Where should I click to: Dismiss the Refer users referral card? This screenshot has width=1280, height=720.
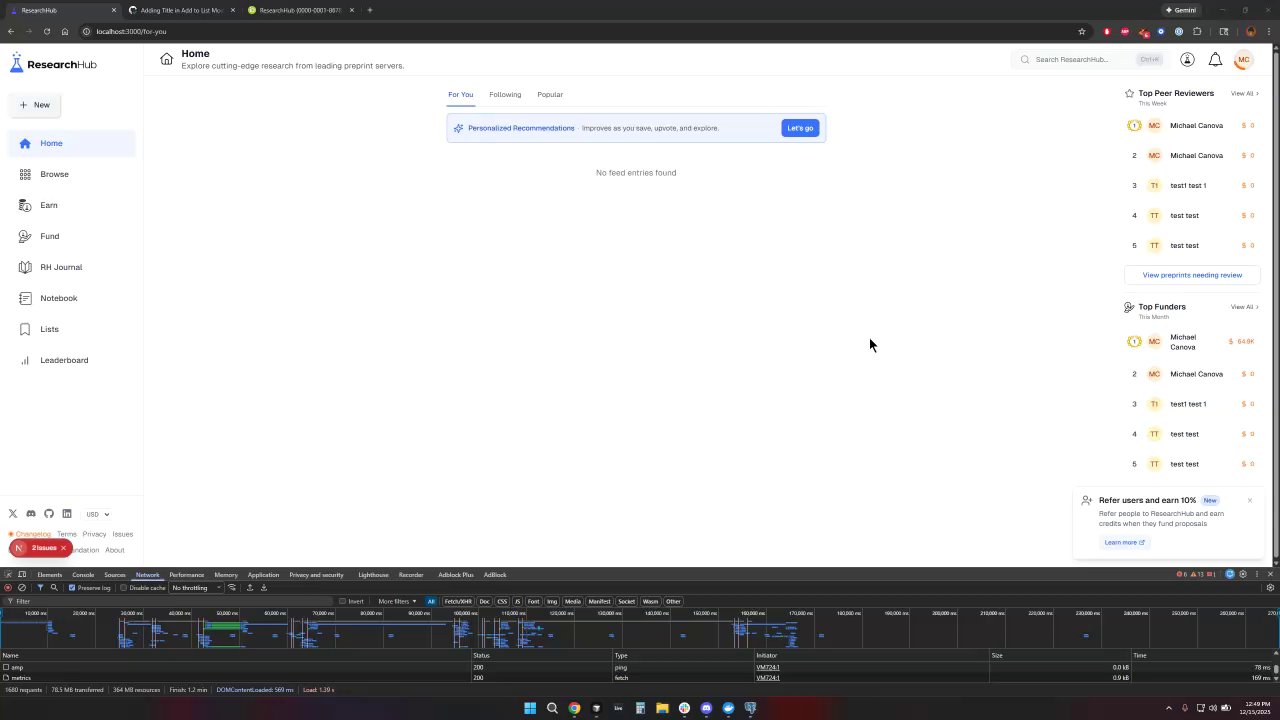tap(1250, 500)
